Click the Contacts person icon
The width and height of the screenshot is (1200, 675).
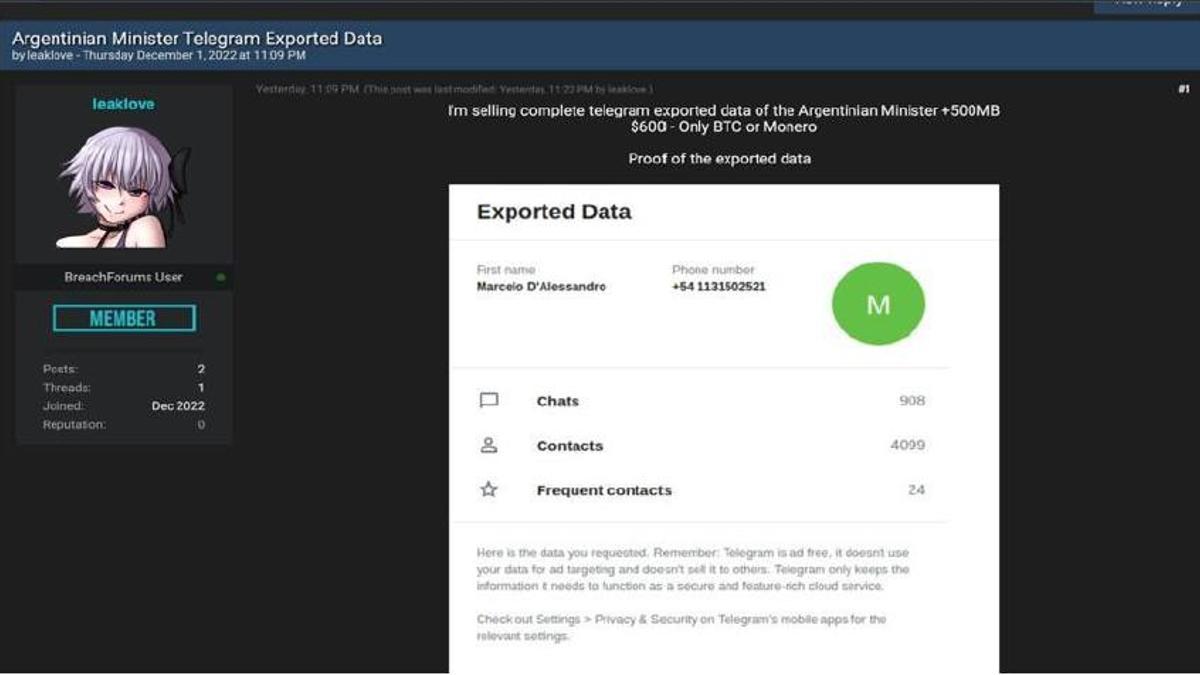488,446
